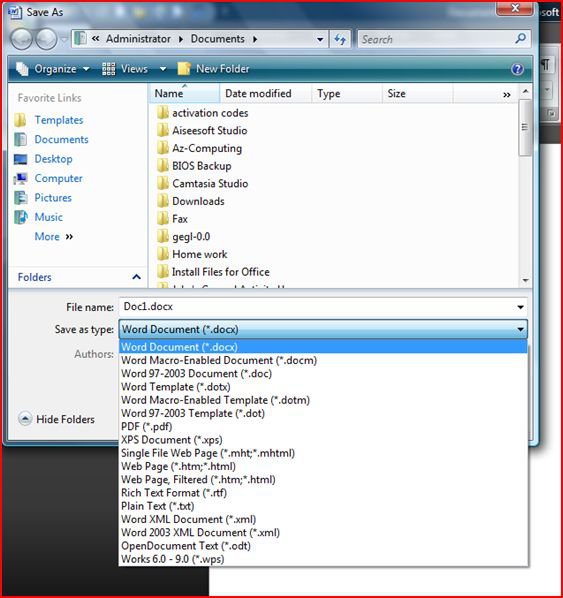
Task: Sort by the Date modified column header
Action: coord(265,94)
